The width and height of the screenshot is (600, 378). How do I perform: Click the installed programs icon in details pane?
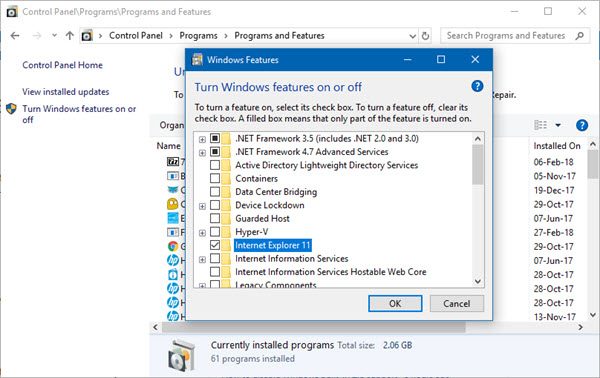point(182,355)
